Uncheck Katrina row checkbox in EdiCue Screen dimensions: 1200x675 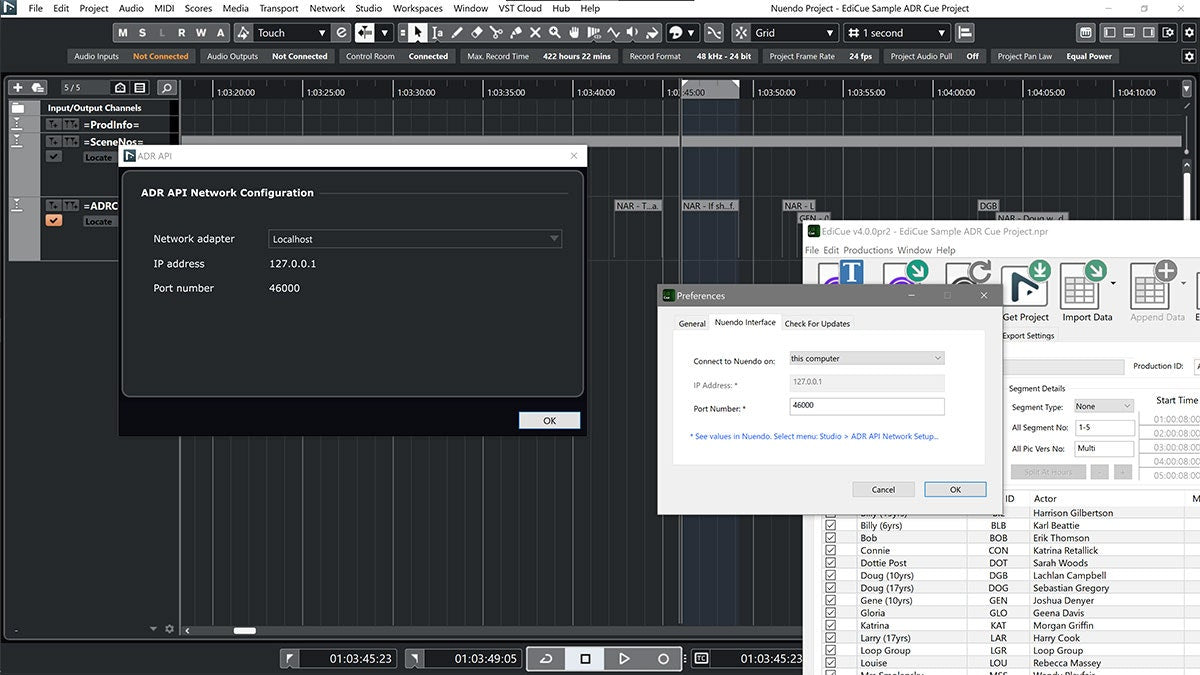click(830, 625)
